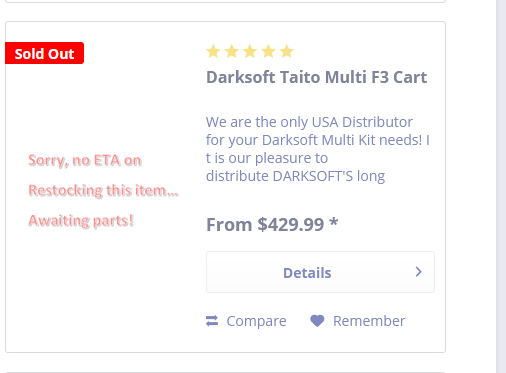506x373 pixels.
Task: Click the product description starting We are the only
Action: tap(318, 149)
